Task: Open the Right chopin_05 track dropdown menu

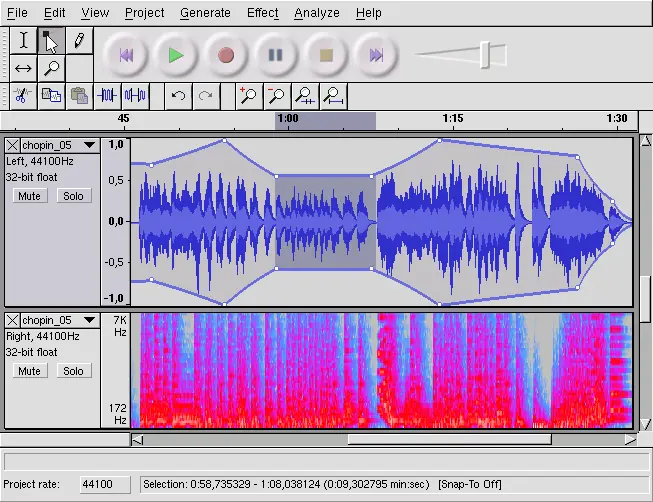Action: 90,320
